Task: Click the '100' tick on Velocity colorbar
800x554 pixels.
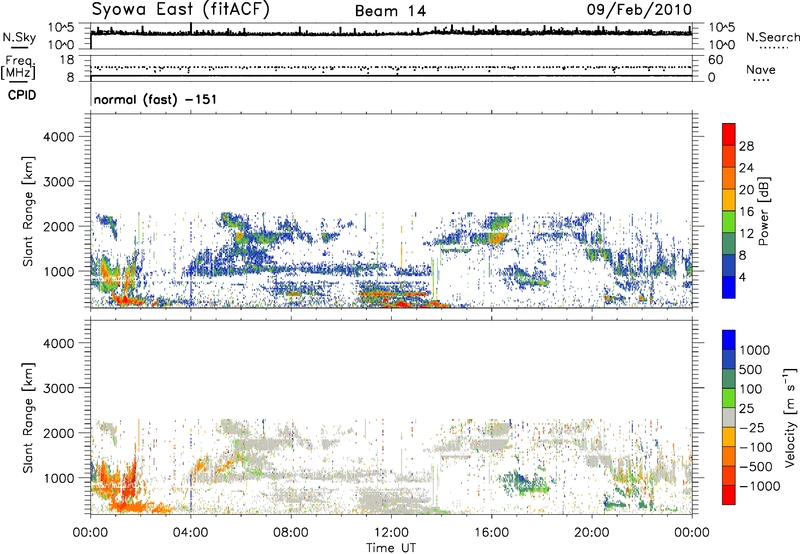Action: 751,389
